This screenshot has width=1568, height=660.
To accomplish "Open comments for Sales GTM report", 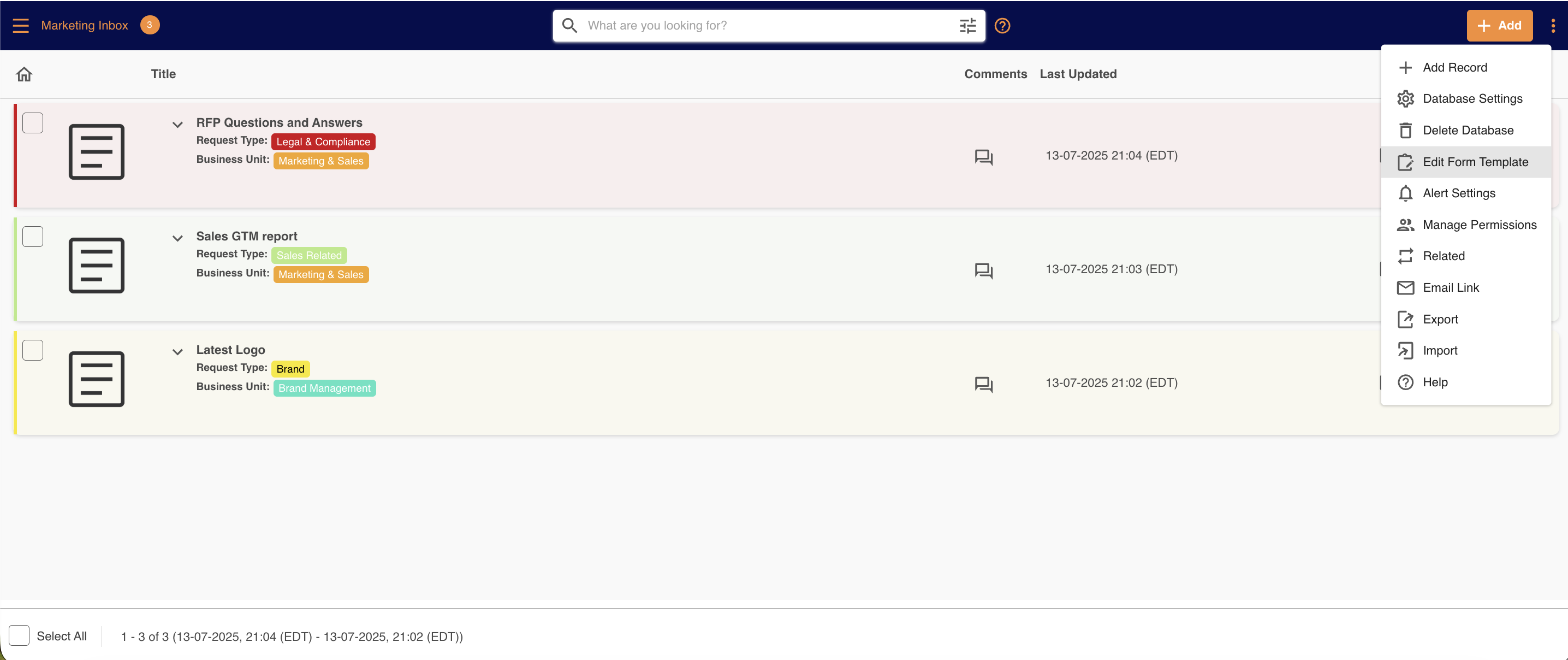I will tap(984, 270).
